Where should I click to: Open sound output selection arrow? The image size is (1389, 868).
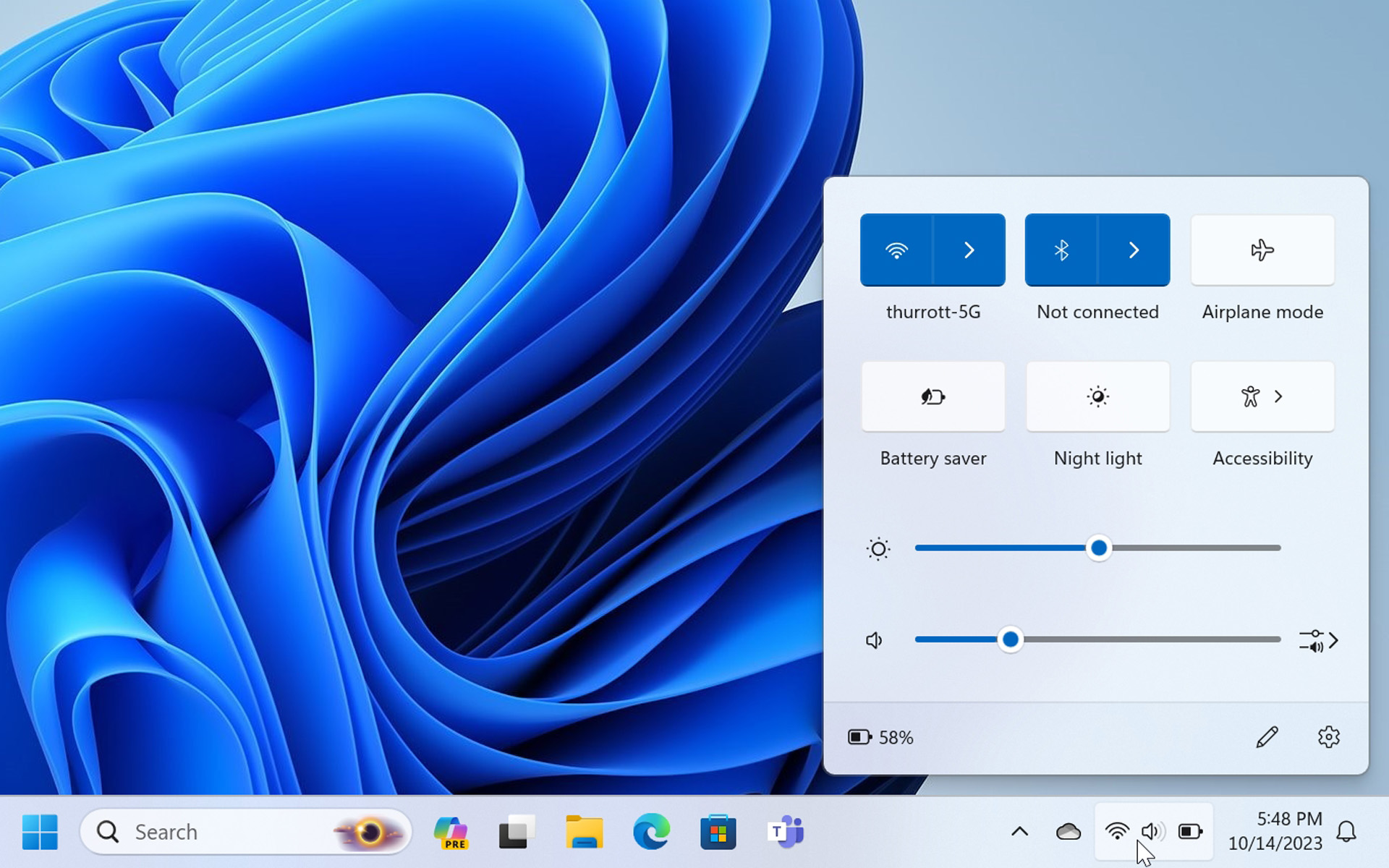(1320, 640)
